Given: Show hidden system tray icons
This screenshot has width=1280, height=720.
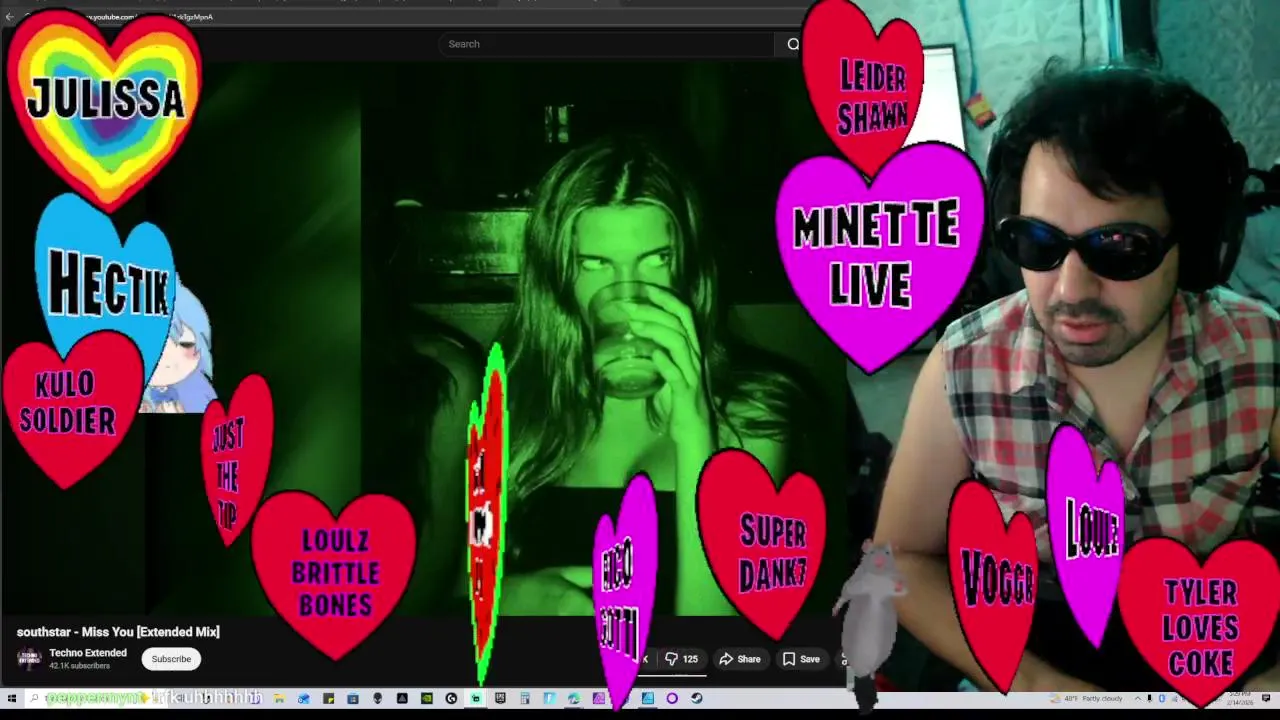Looking at the screenshot, I should coord(1138,698).
